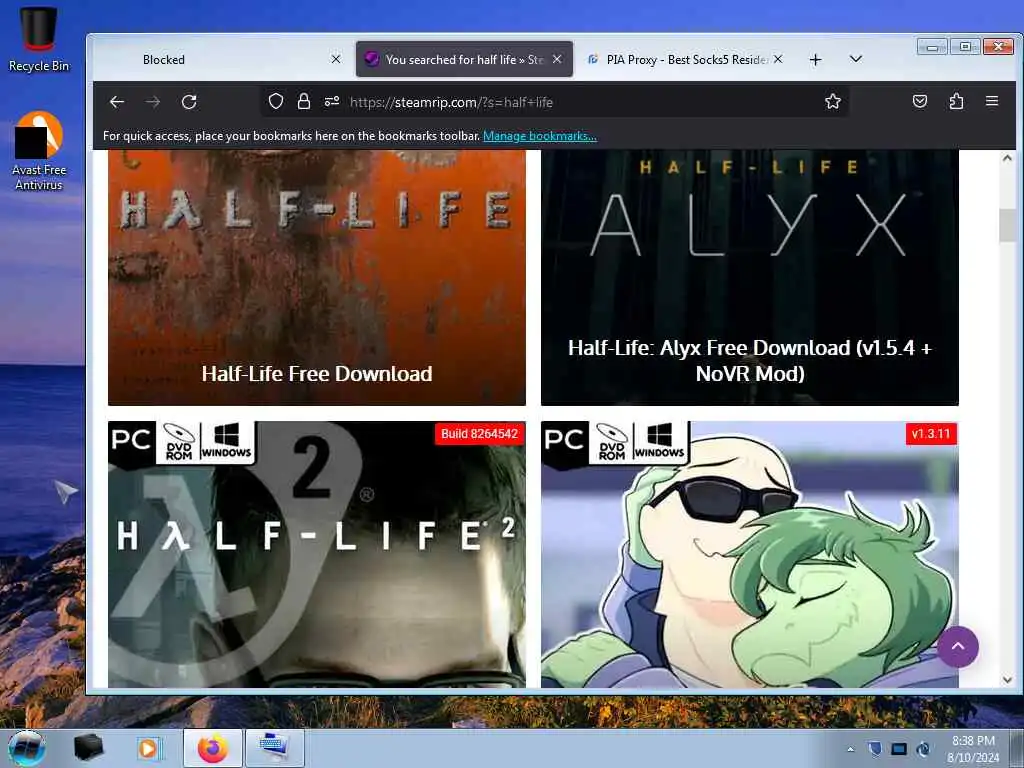Click the PC label on v1.3.11 card
Image resolution: width=1024 pixels, height=768 pixels.
click(x=564, y=440)
